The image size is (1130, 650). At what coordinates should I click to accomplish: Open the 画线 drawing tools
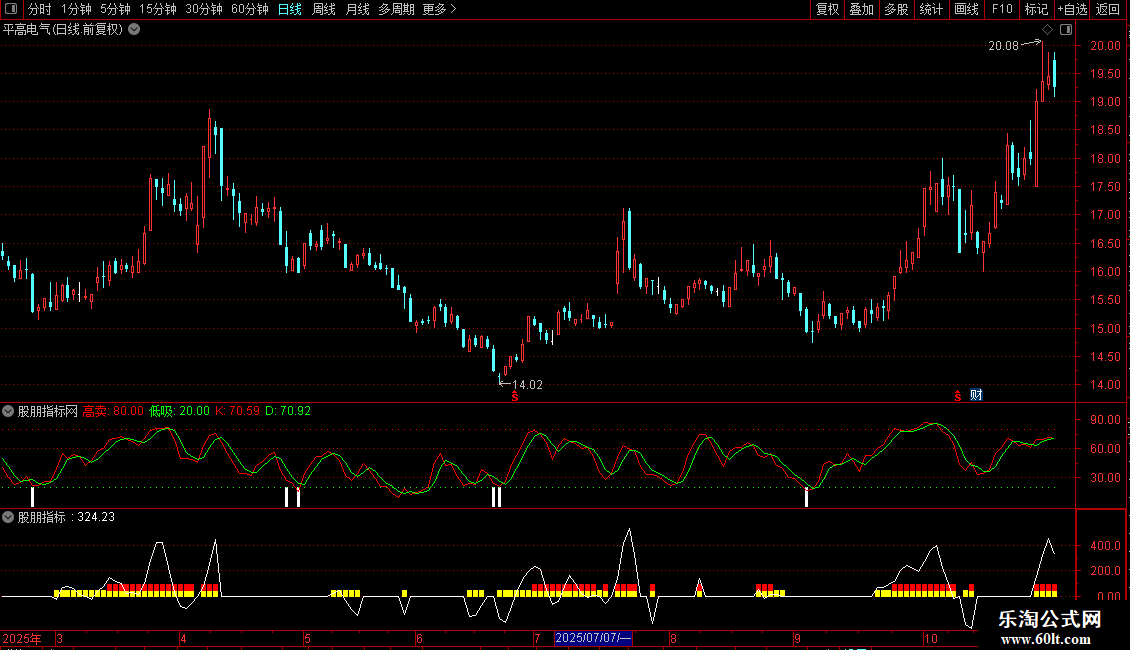966,9
